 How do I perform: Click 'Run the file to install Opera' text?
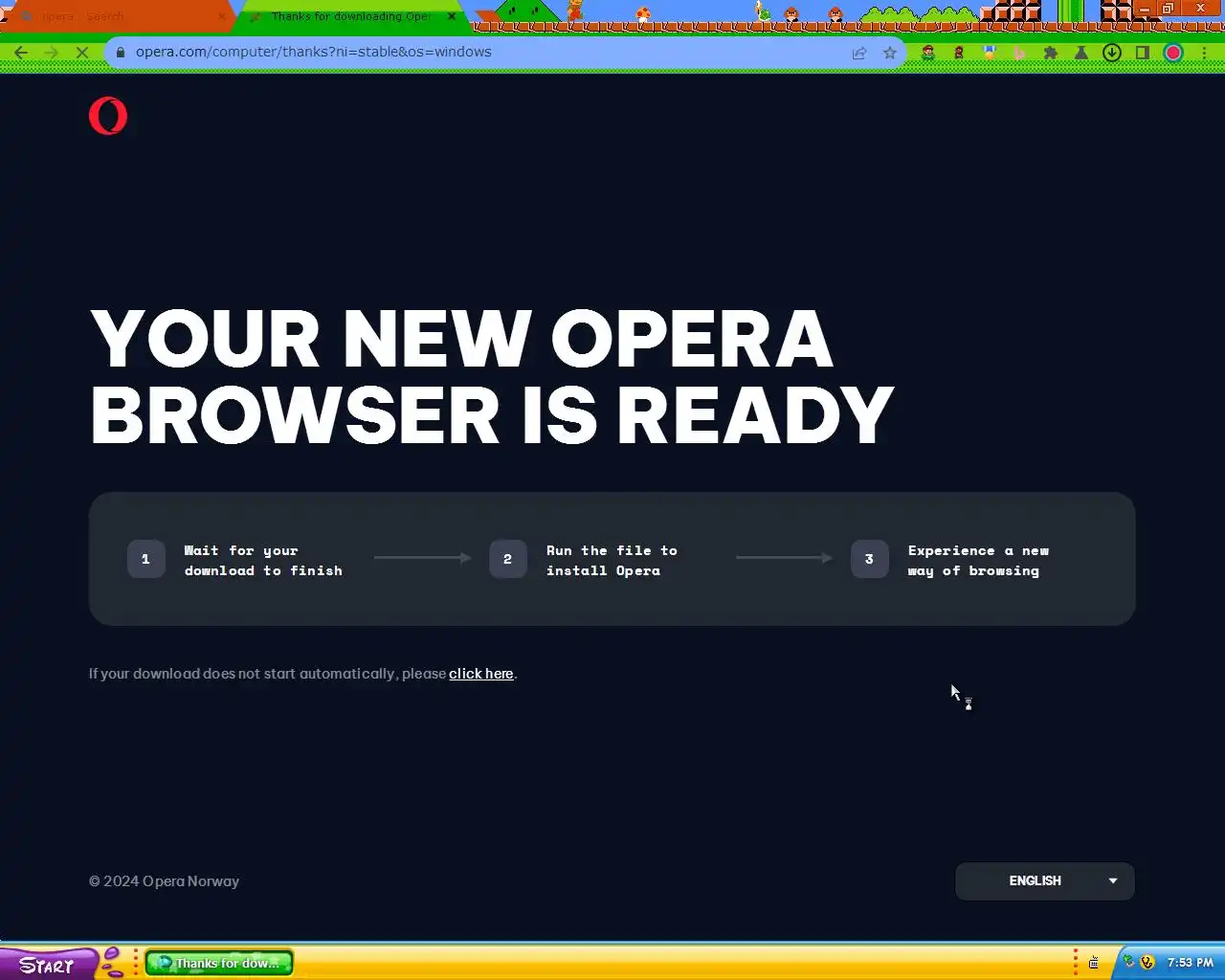click(612, 561)
